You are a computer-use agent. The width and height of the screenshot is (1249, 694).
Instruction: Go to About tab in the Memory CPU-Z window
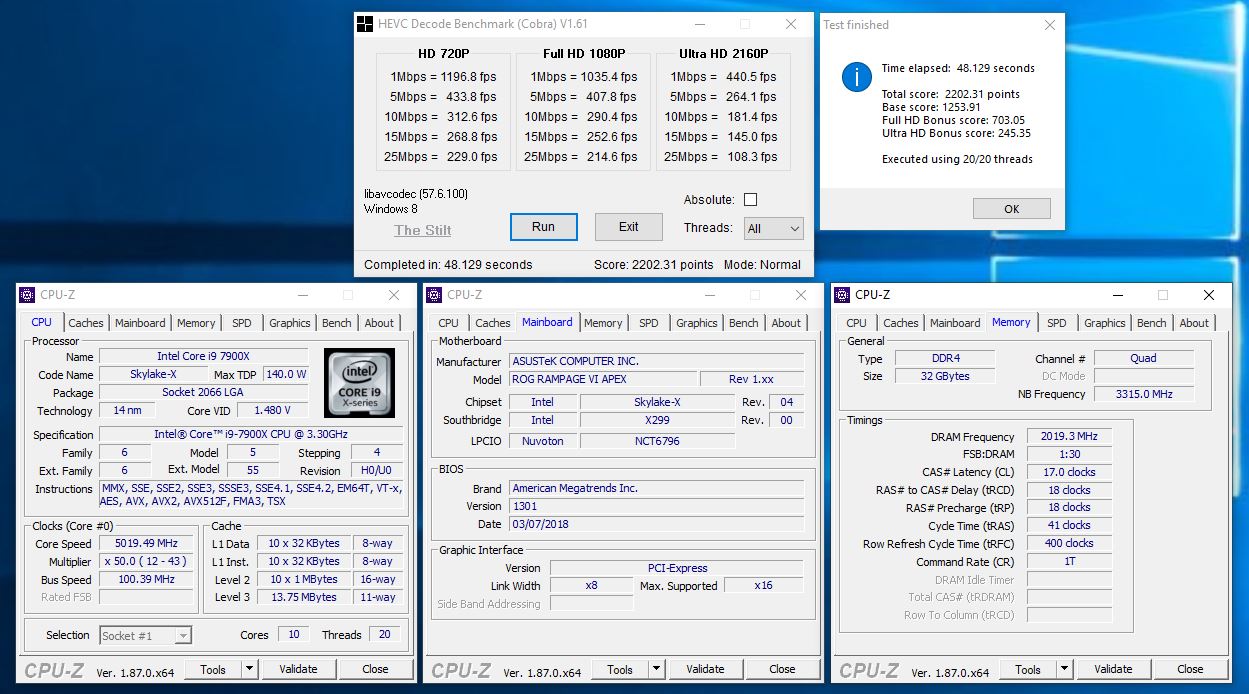[1194, 323]
